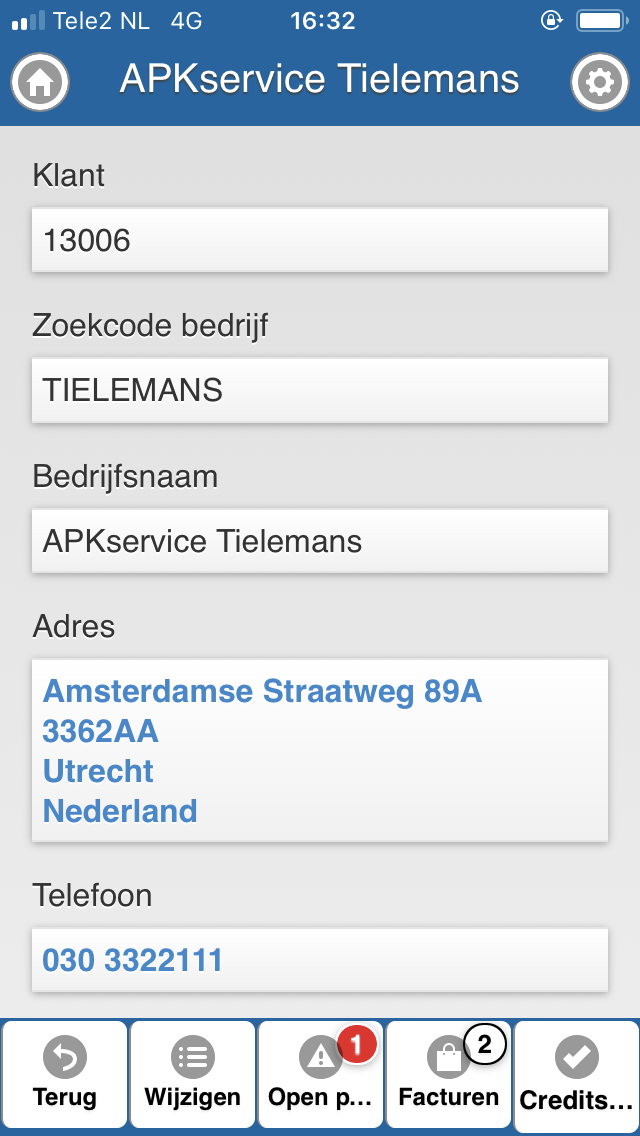Tap the Wijzigen list icon
The width and height of the screenshot is (640, 1136).
(x=193, y=1057)
